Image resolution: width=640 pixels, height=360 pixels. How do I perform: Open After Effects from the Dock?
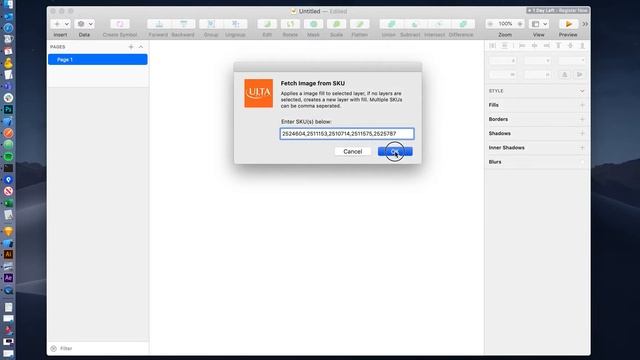tap(8, 278)
